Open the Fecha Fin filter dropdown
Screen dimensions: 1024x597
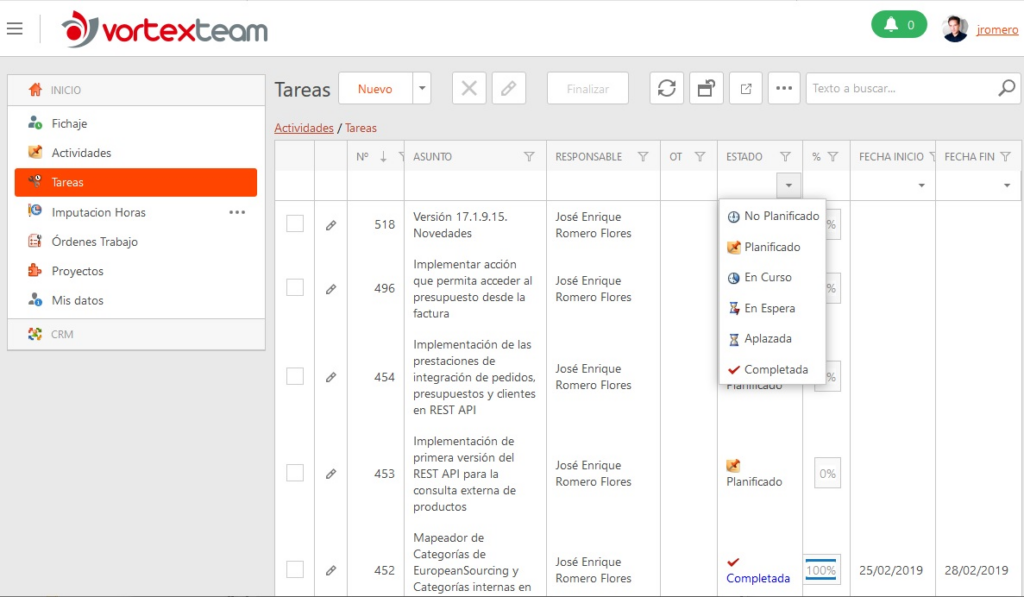(x=1007, y=186)
